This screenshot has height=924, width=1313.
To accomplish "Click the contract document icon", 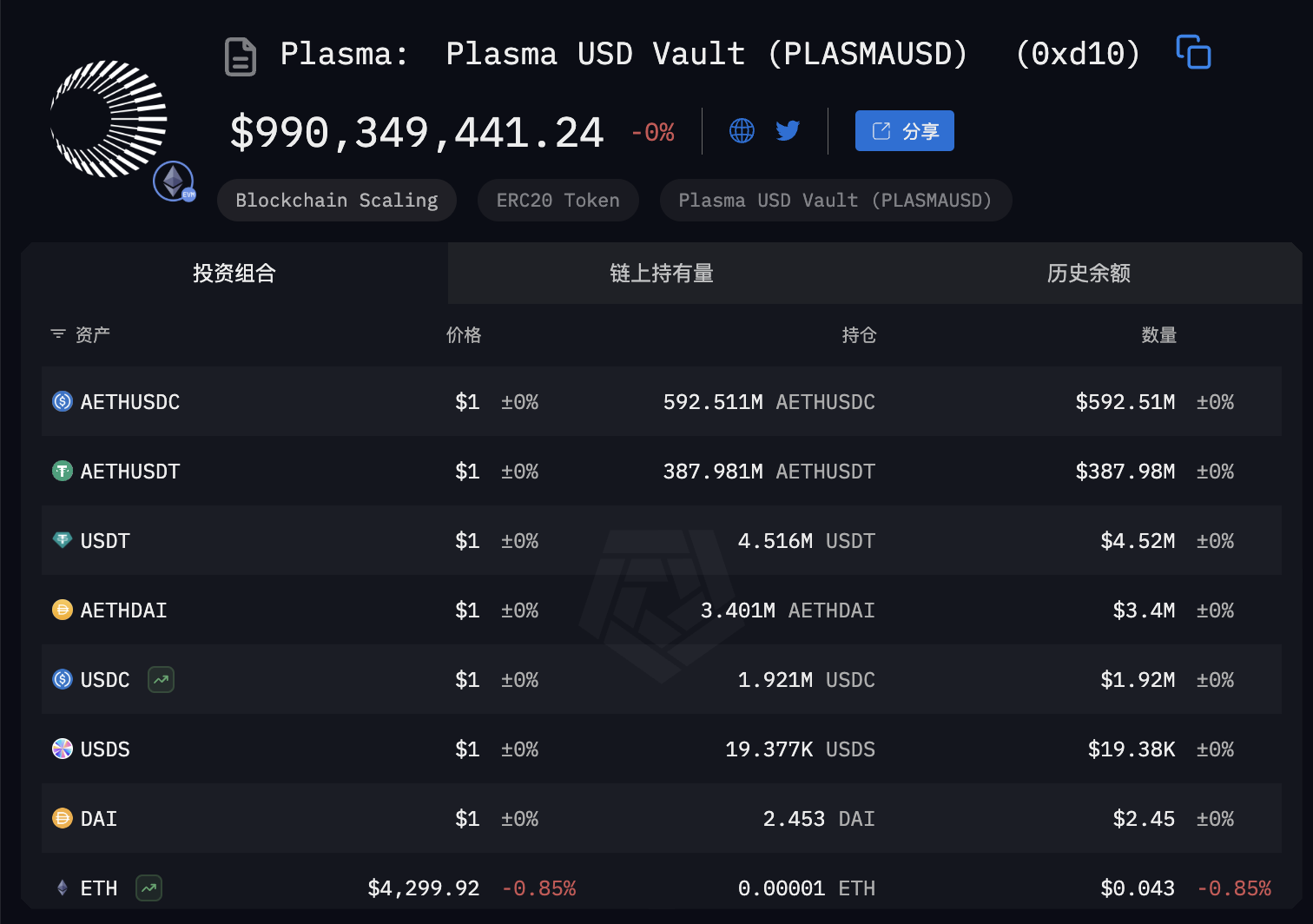I will tap(241, 56).
